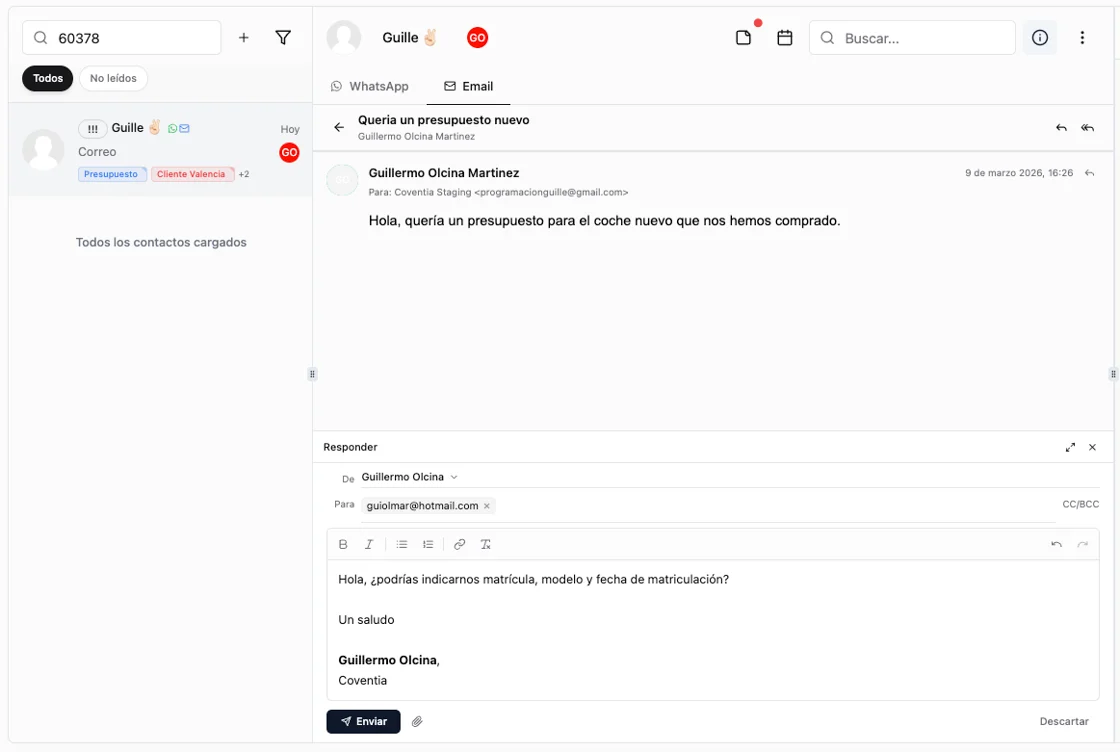Image resolution: width=1120 pixels, height=752 pixels.
Task: Select the 'No leídos' filter tab
Action: (x=113, y=77)
